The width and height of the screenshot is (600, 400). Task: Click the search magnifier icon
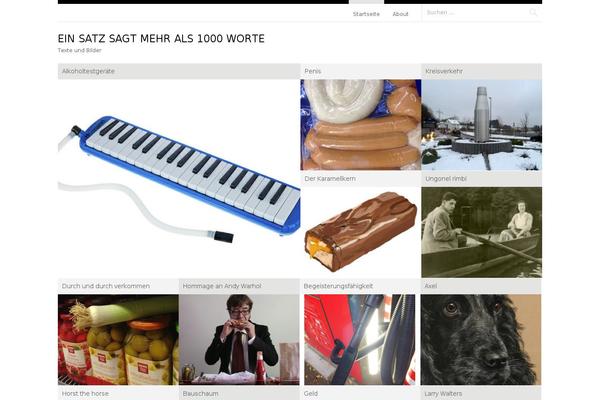pyautogui.click(x=533, y=13)
